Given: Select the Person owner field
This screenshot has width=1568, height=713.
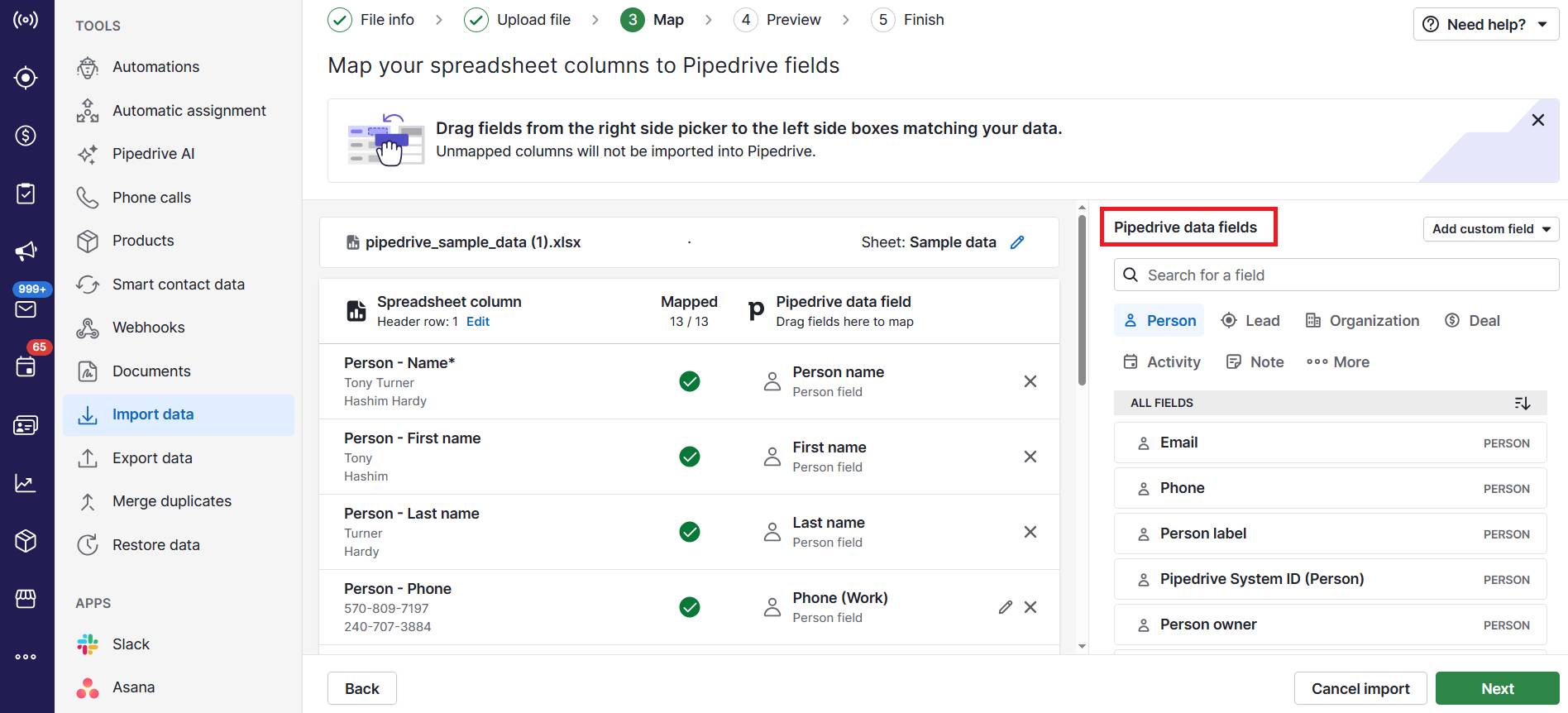Looking at the screenshot, I should tap(1331, 625).
